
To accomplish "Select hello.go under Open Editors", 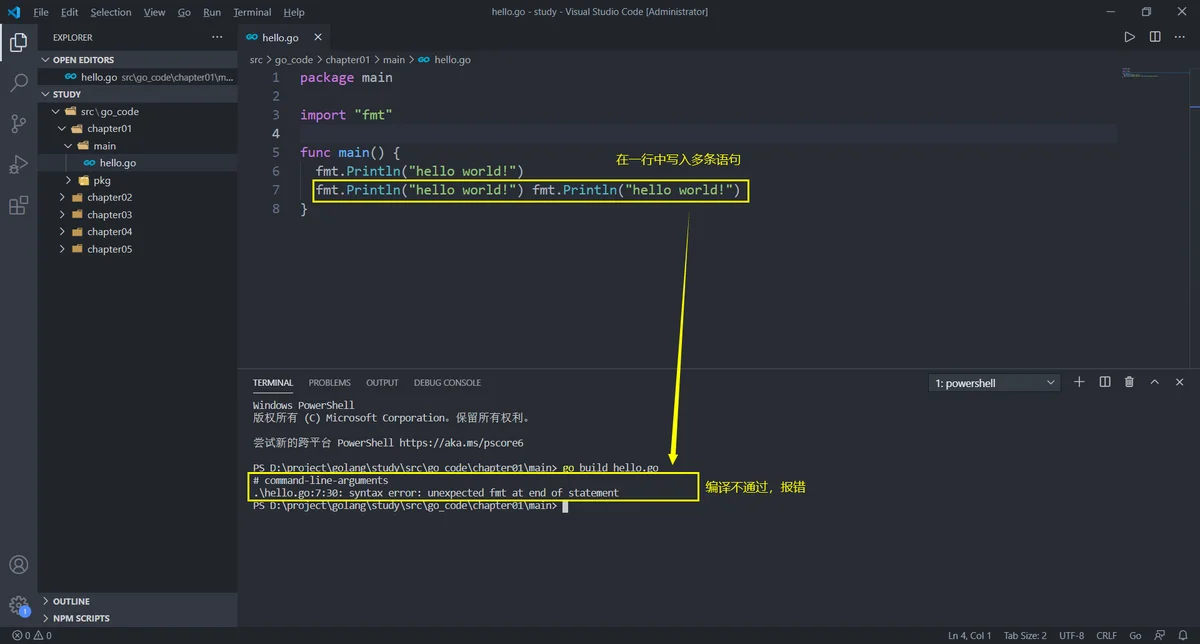I will pyautogui.click(x=138, y=76).
